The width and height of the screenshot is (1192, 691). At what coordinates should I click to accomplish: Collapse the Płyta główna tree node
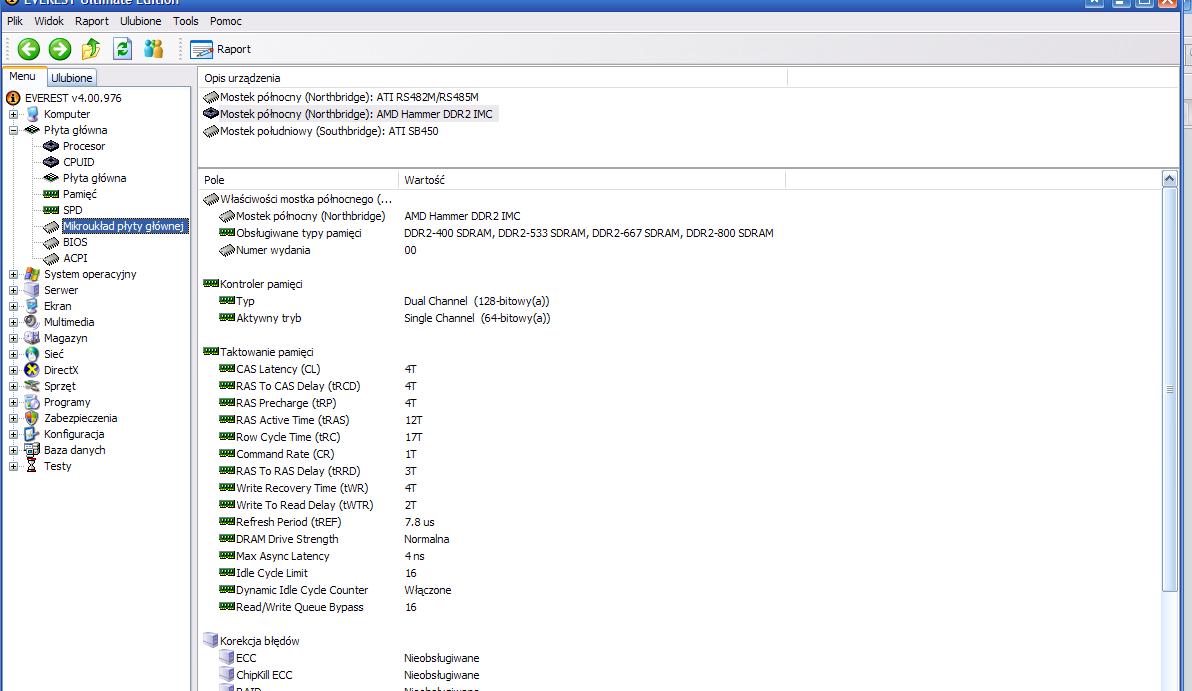pyautogui.click(x=13, y=130)
